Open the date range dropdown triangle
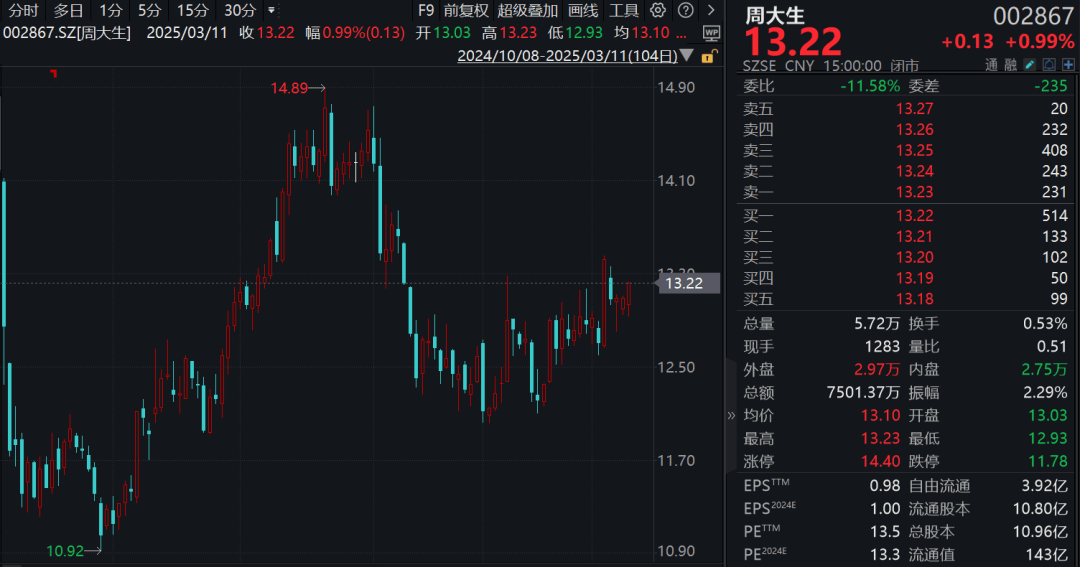The height and width of the screenshot is (567, 1080). click(687, 56)
